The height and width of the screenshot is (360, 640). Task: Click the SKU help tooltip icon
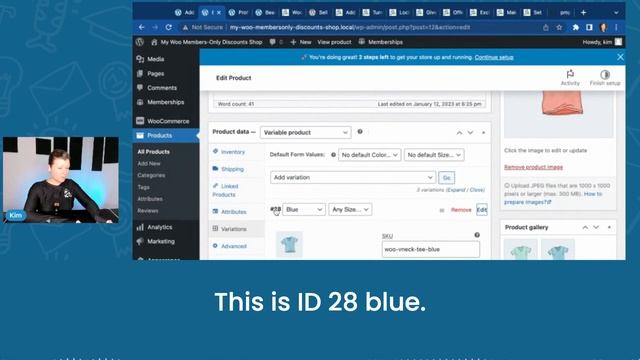tap(477, 235)
